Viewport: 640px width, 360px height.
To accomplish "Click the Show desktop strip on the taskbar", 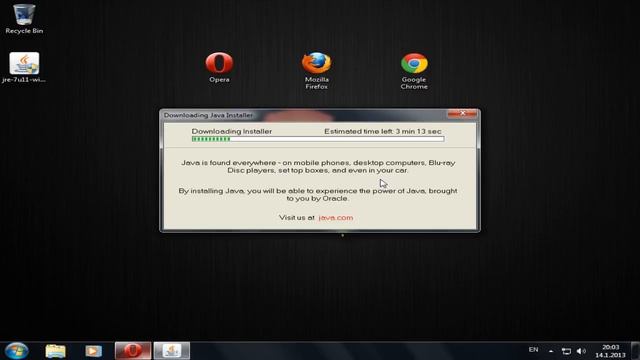I will 635,351.
